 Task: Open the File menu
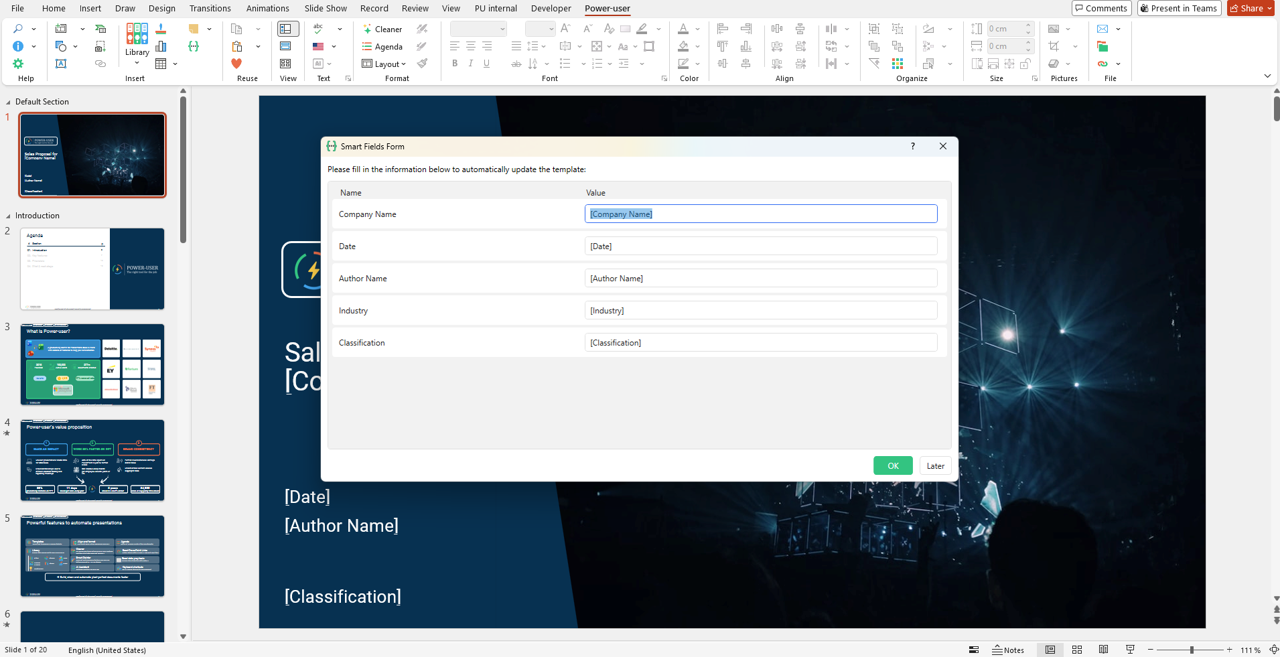pyautogui.click(x=18, y=8)
